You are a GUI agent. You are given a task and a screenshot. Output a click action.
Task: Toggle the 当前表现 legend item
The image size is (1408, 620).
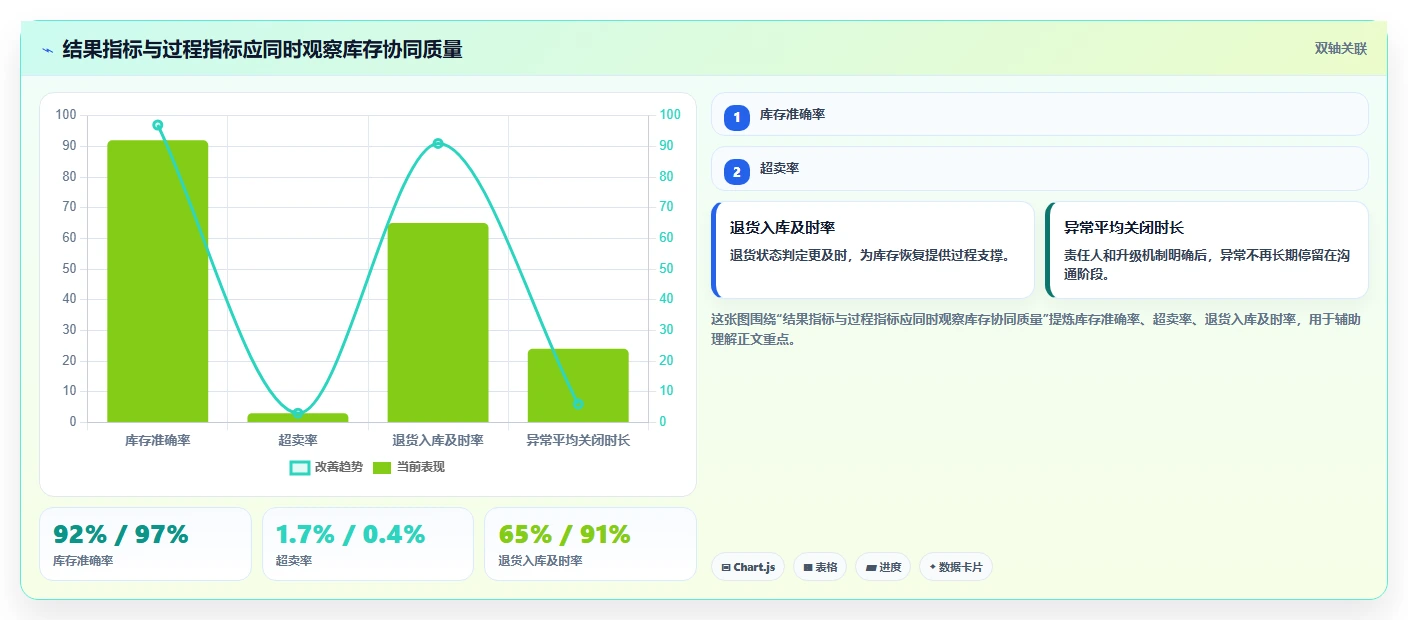pos(408,467)
